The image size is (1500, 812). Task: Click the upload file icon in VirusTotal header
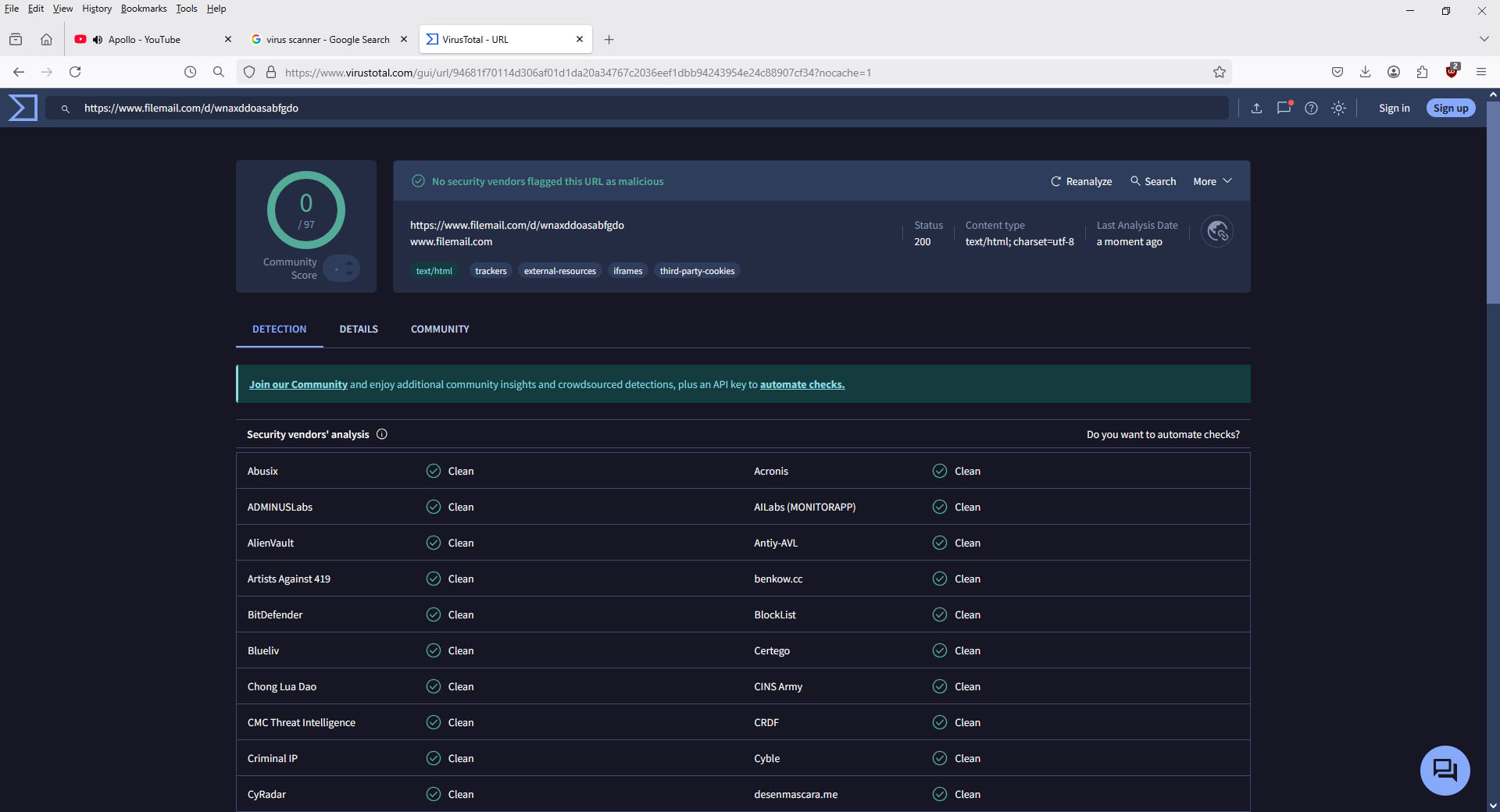pos(1256,109)
